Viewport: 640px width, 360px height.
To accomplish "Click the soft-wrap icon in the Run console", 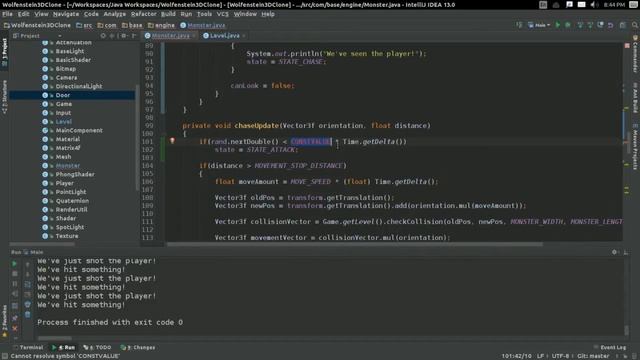I will click(x=27, y=284).
